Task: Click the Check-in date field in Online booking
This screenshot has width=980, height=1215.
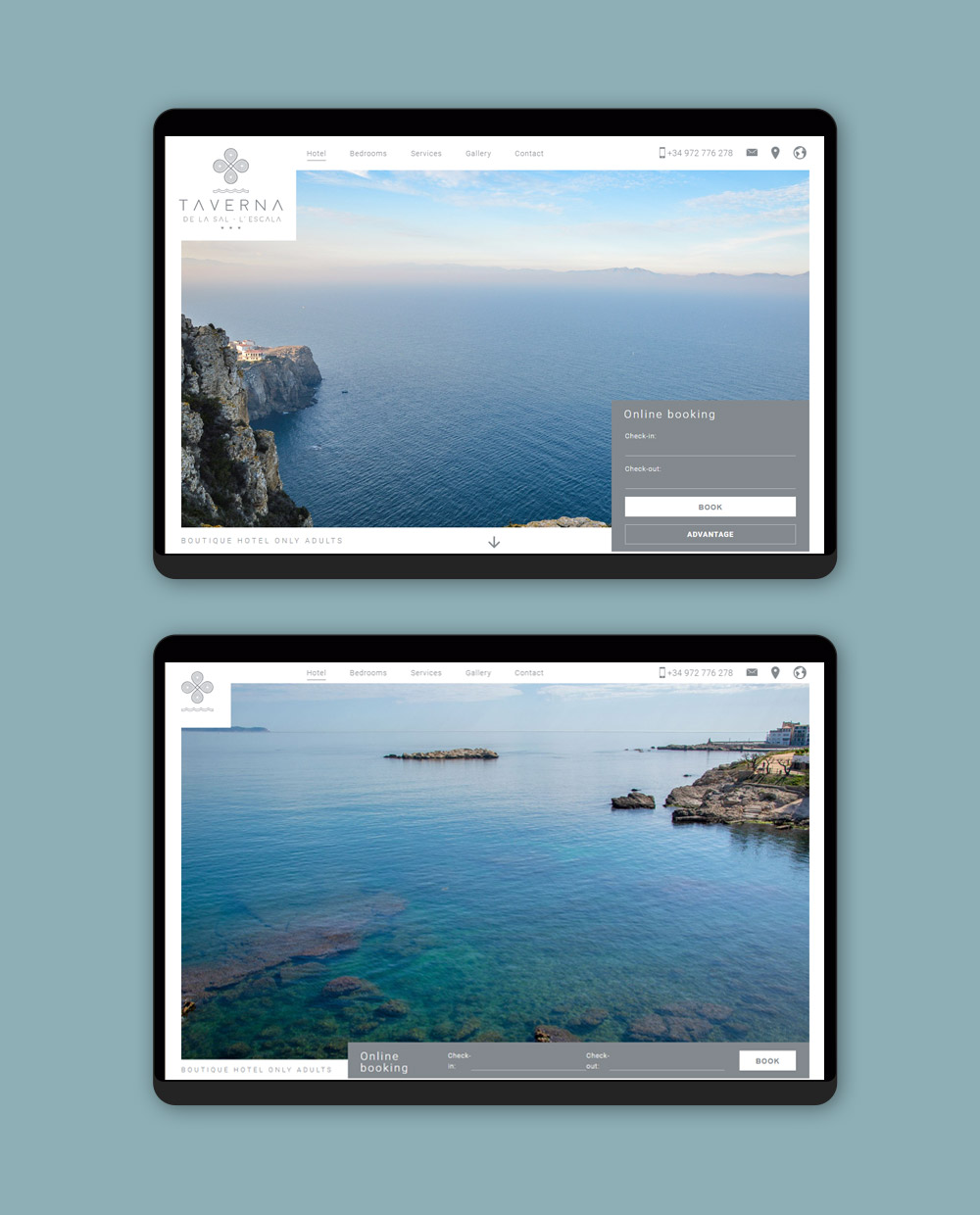Action: pyautogui.click(x=710, y=449)
